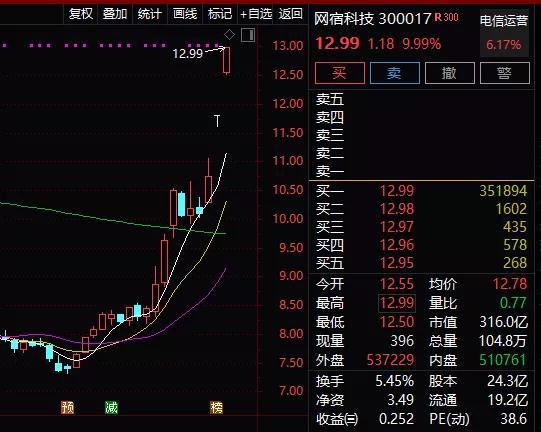Click the 警 alert button
The image size is (541, 432).
[x=505, y=73]
